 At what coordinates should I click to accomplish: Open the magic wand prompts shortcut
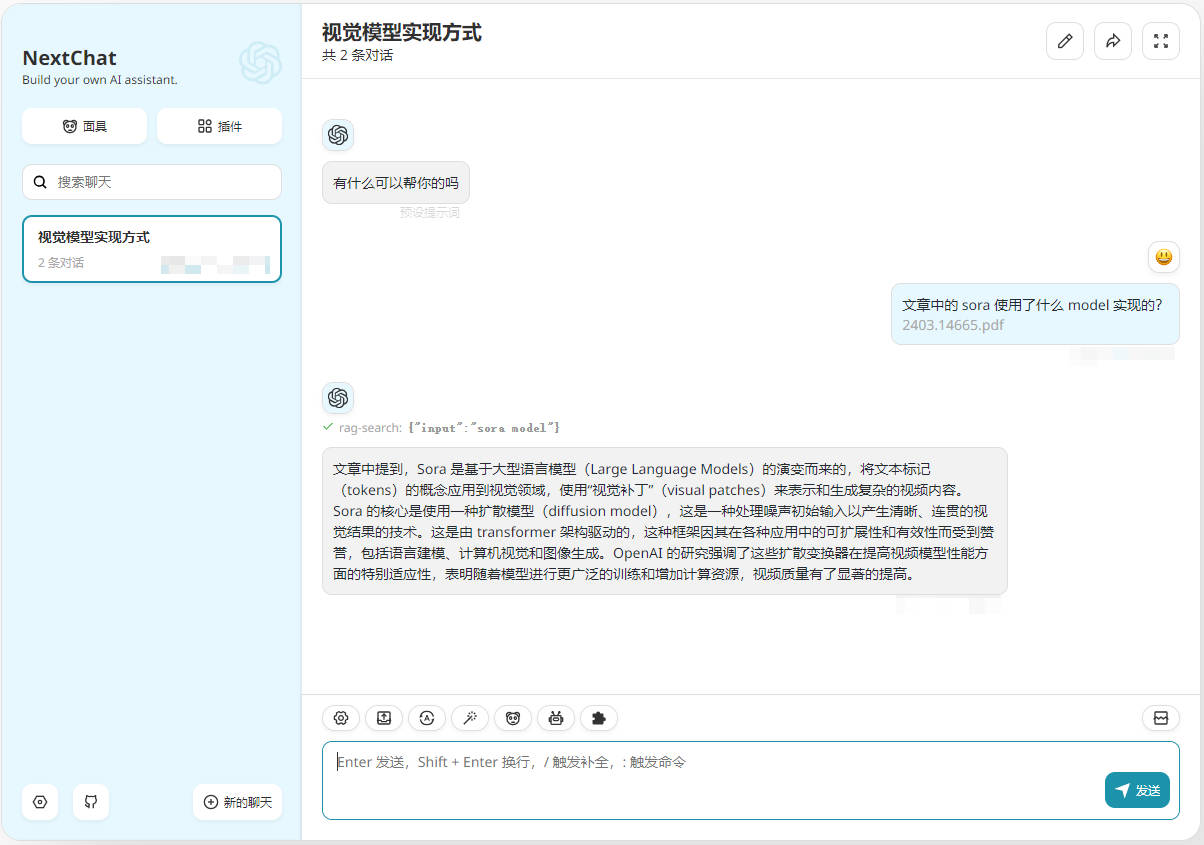470,718
